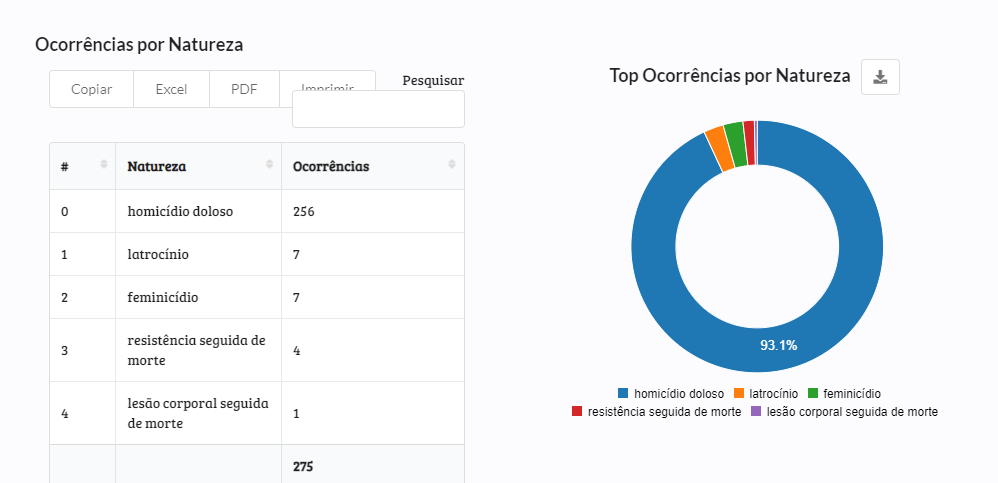Screen dimensions: 998x483
Task: Click the Copiar button
Action: click(x=91, y=89)
